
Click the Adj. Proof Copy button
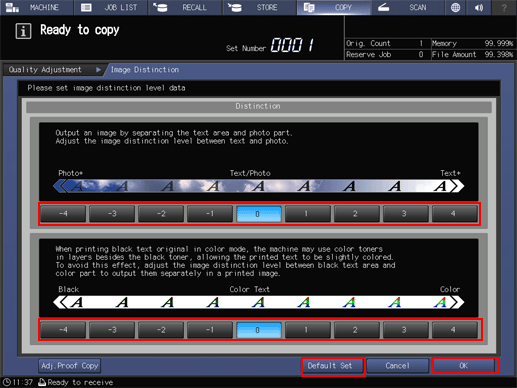pos(69,366)
